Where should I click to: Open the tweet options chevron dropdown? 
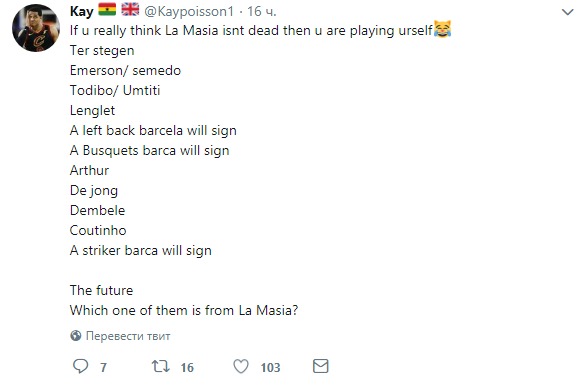click(568, 12)
